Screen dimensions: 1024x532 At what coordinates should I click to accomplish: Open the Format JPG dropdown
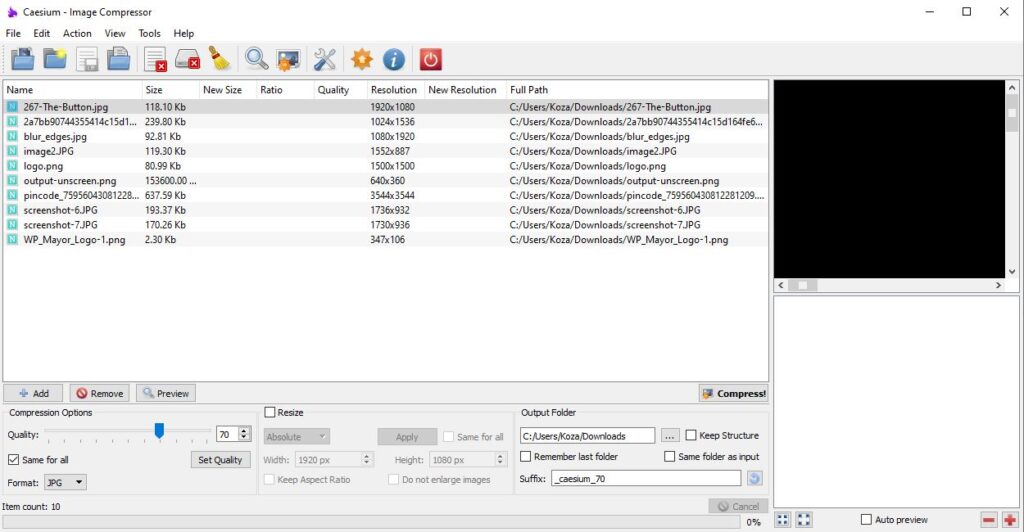pos(65,482)
